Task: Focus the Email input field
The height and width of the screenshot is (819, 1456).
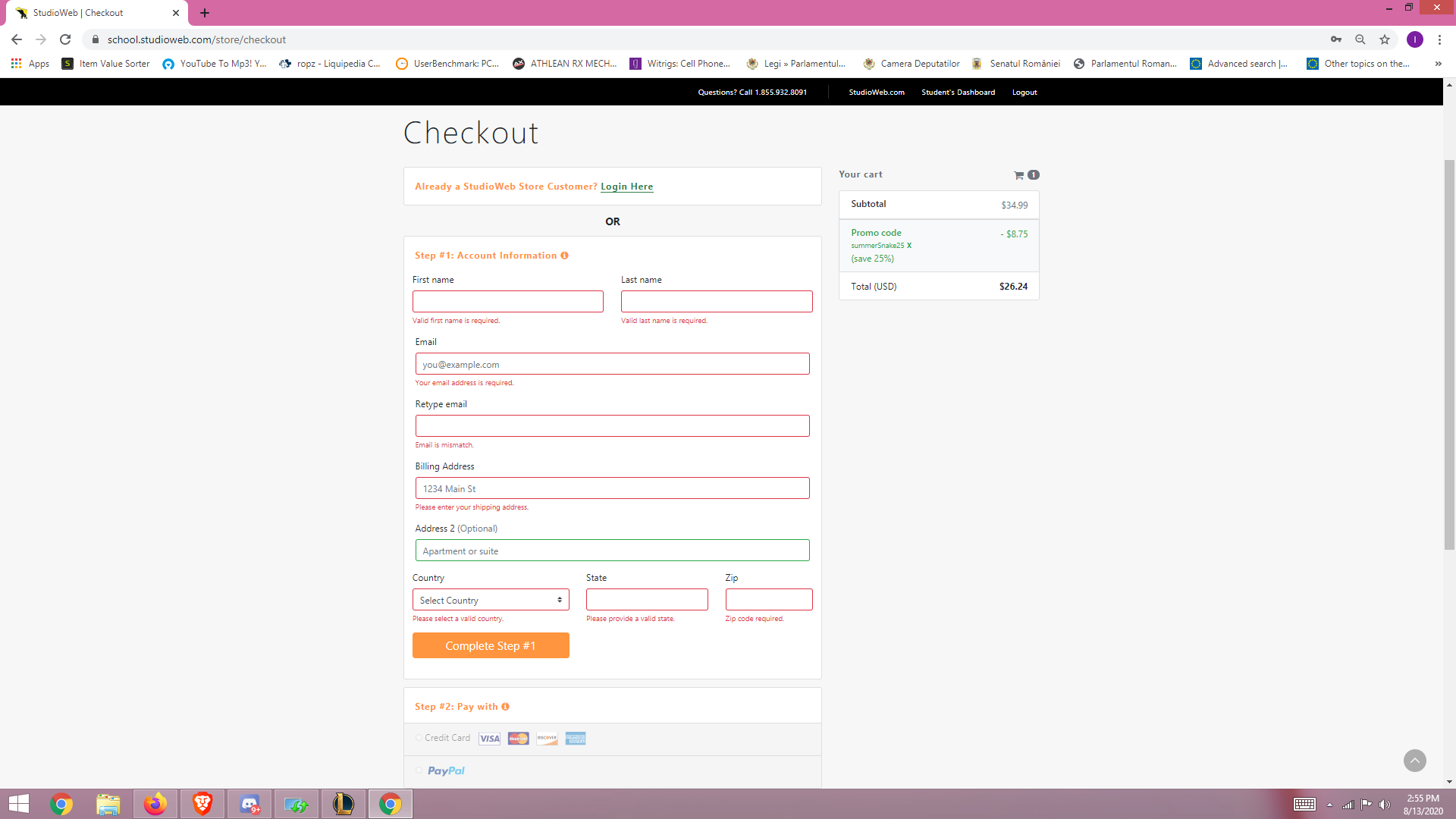Action: click(612, 364)
